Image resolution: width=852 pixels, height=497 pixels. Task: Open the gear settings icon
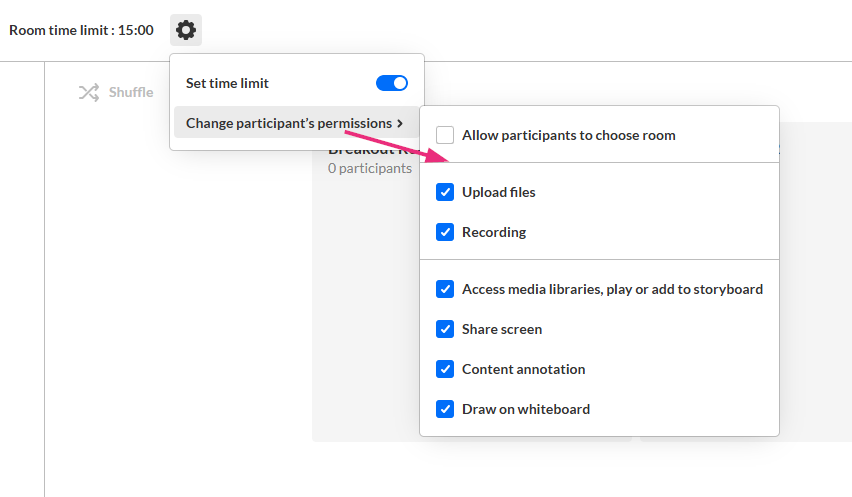pyautogui.click(x=186, y=30)
